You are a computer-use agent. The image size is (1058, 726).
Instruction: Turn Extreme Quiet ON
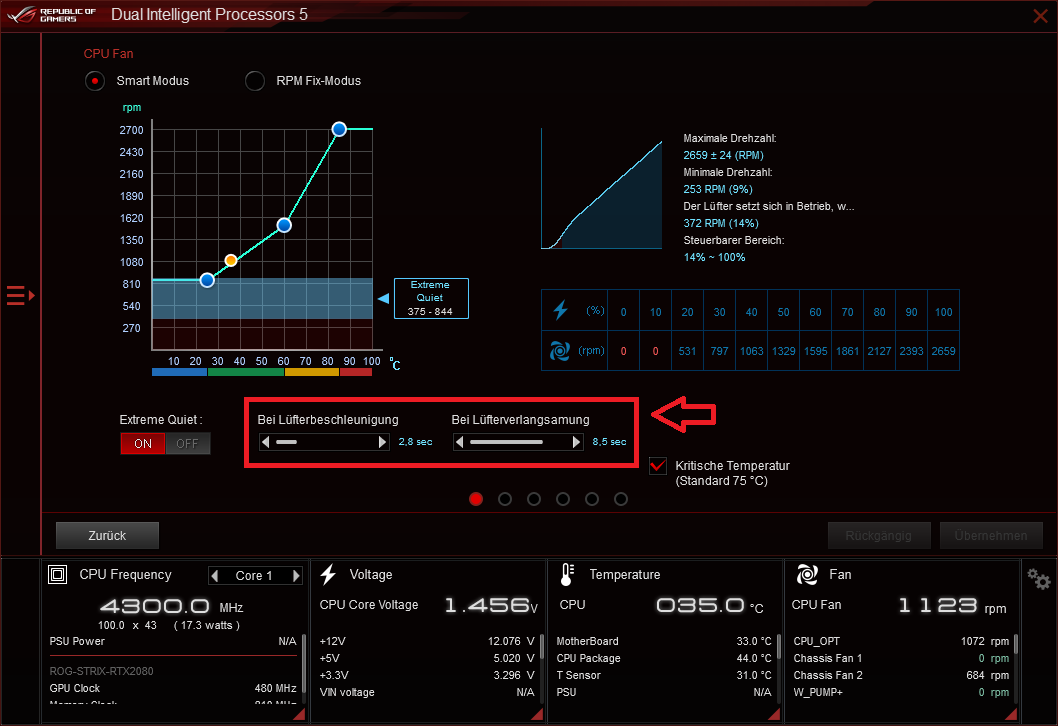(x=142, y=443)
